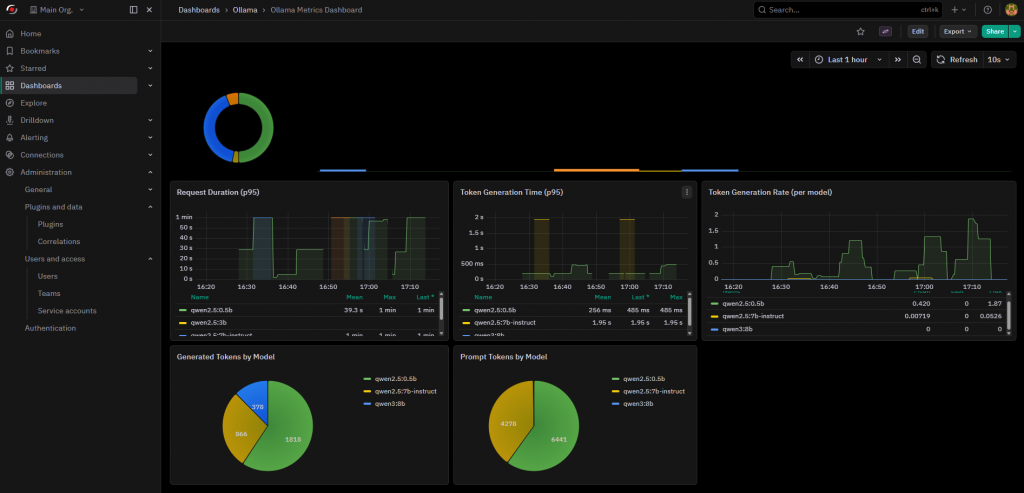Image resolution: width=1024 pixels, height=493 pixels.
Task: Click the user profile avatar
Action: (1010, 10)
